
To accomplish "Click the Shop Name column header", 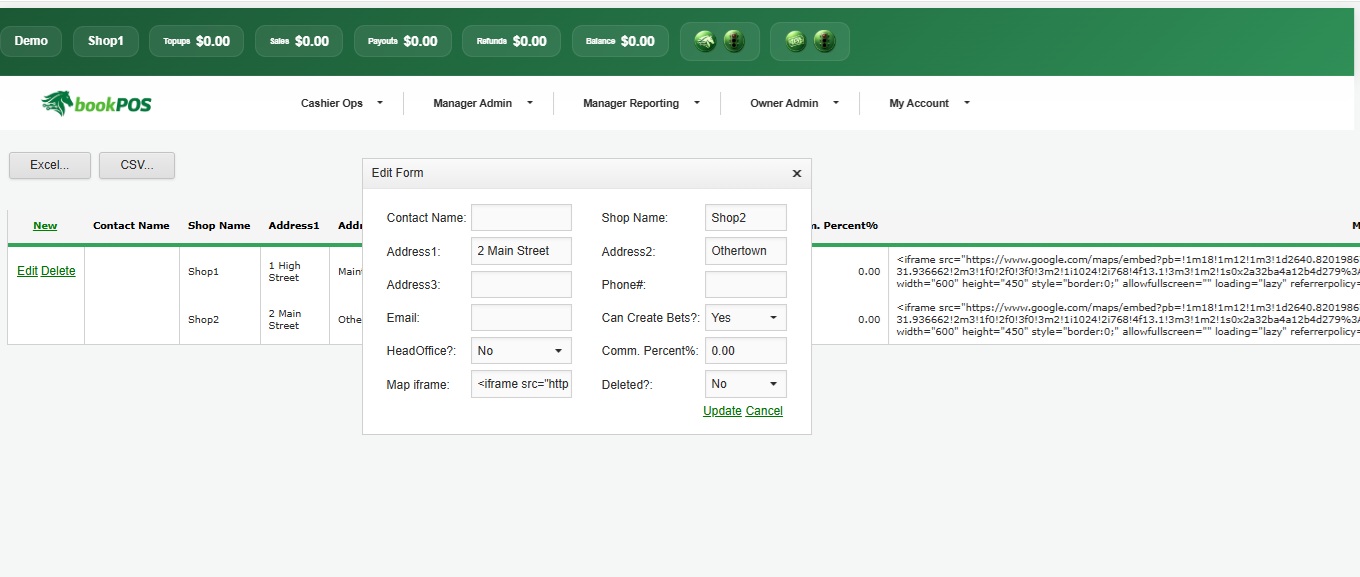I will (219, 226).
